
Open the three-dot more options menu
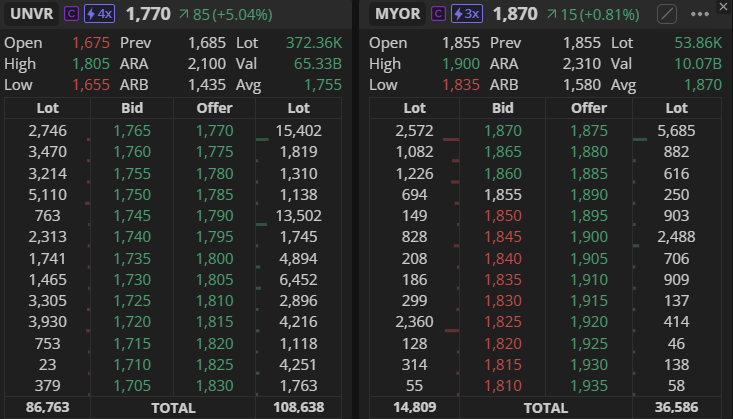(x=700, y=14)
